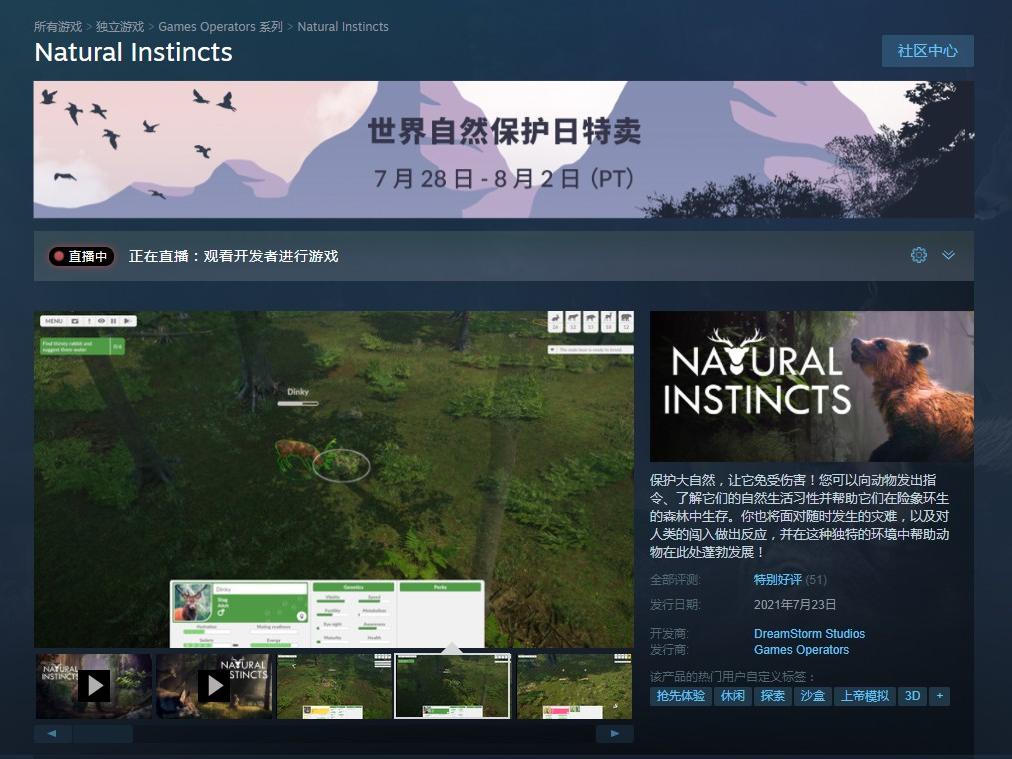Add a tag with the plus button
The width and height of the screenshot is (1012, 759).
point(940,696)
